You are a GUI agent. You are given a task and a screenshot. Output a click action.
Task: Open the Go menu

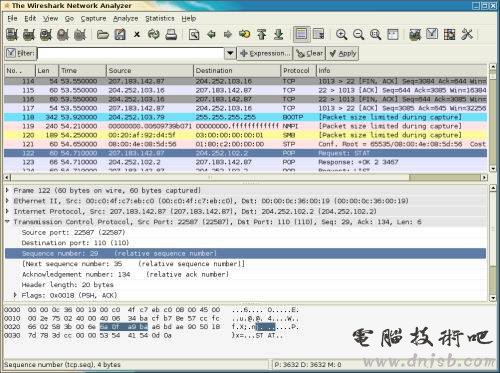(x=69, y=18)
